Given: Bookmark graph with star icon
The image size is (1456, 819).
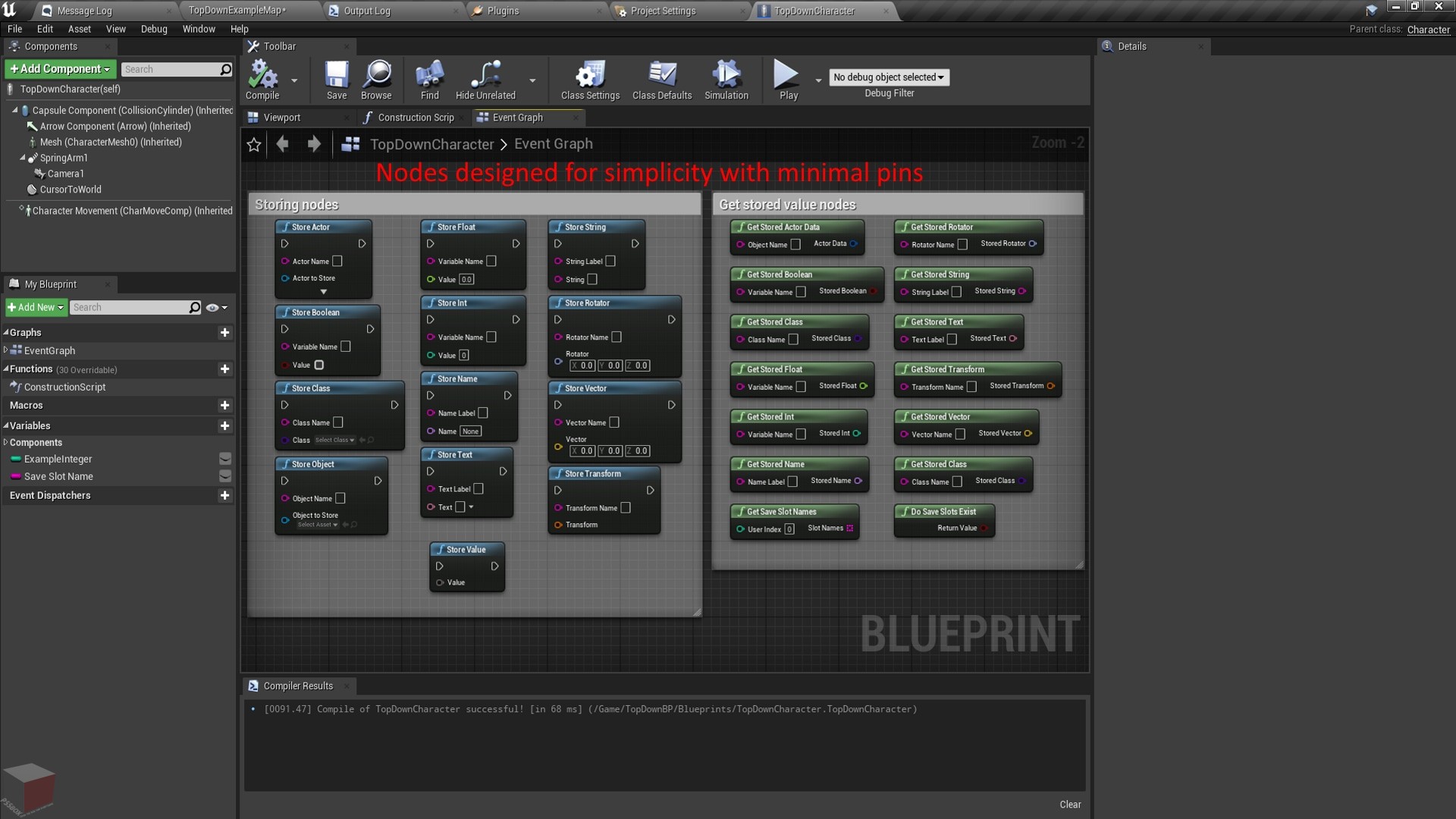Looking at the screenshot, I should tap(254, 144).
